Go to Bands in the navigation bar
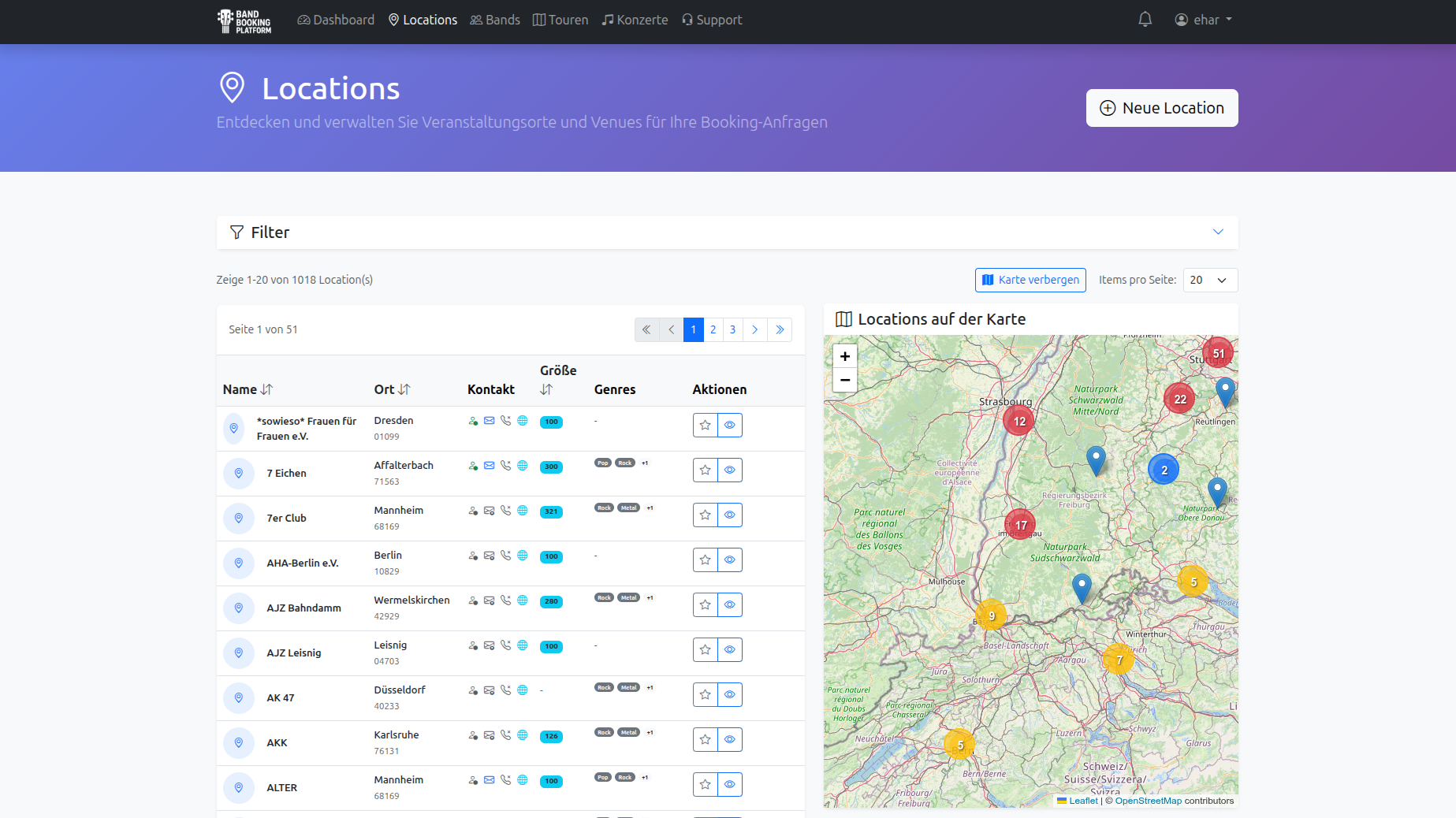Viewport: 1456px width, 818px height. coord(495,20)
